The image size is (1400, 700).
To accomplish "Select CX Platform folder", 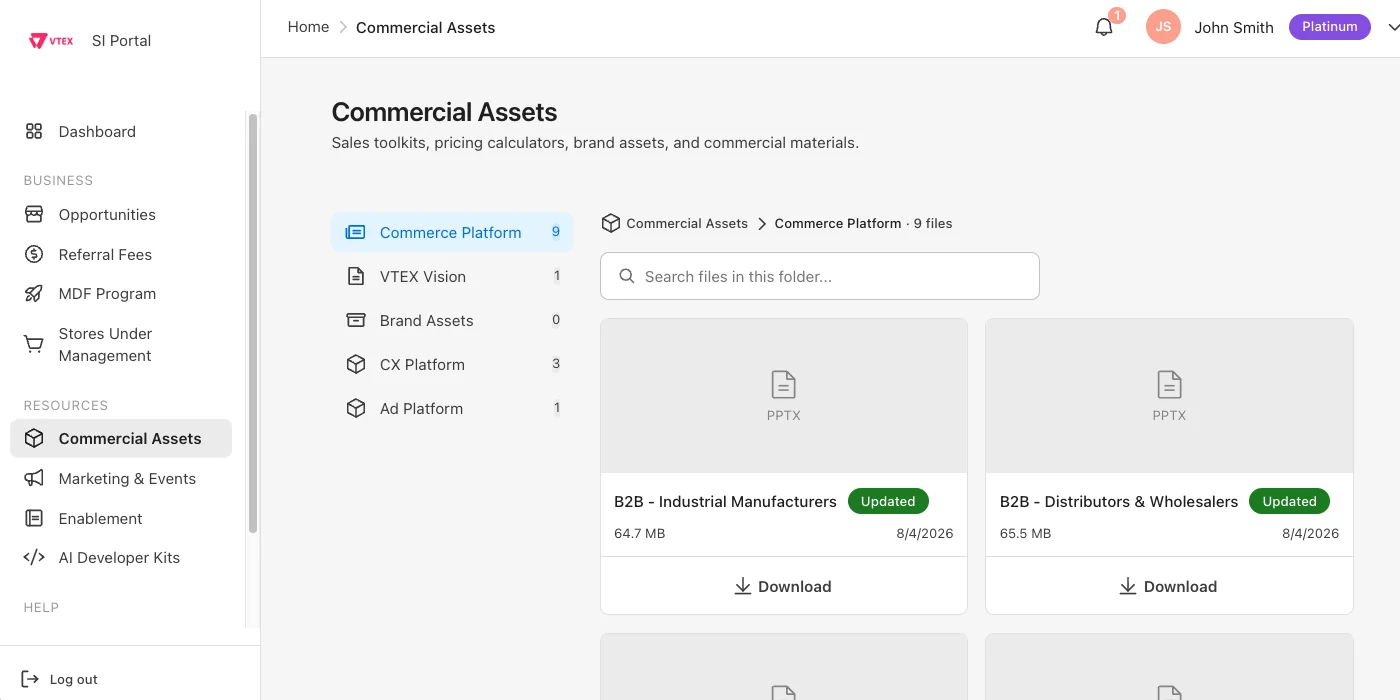I will coord(452,364).
